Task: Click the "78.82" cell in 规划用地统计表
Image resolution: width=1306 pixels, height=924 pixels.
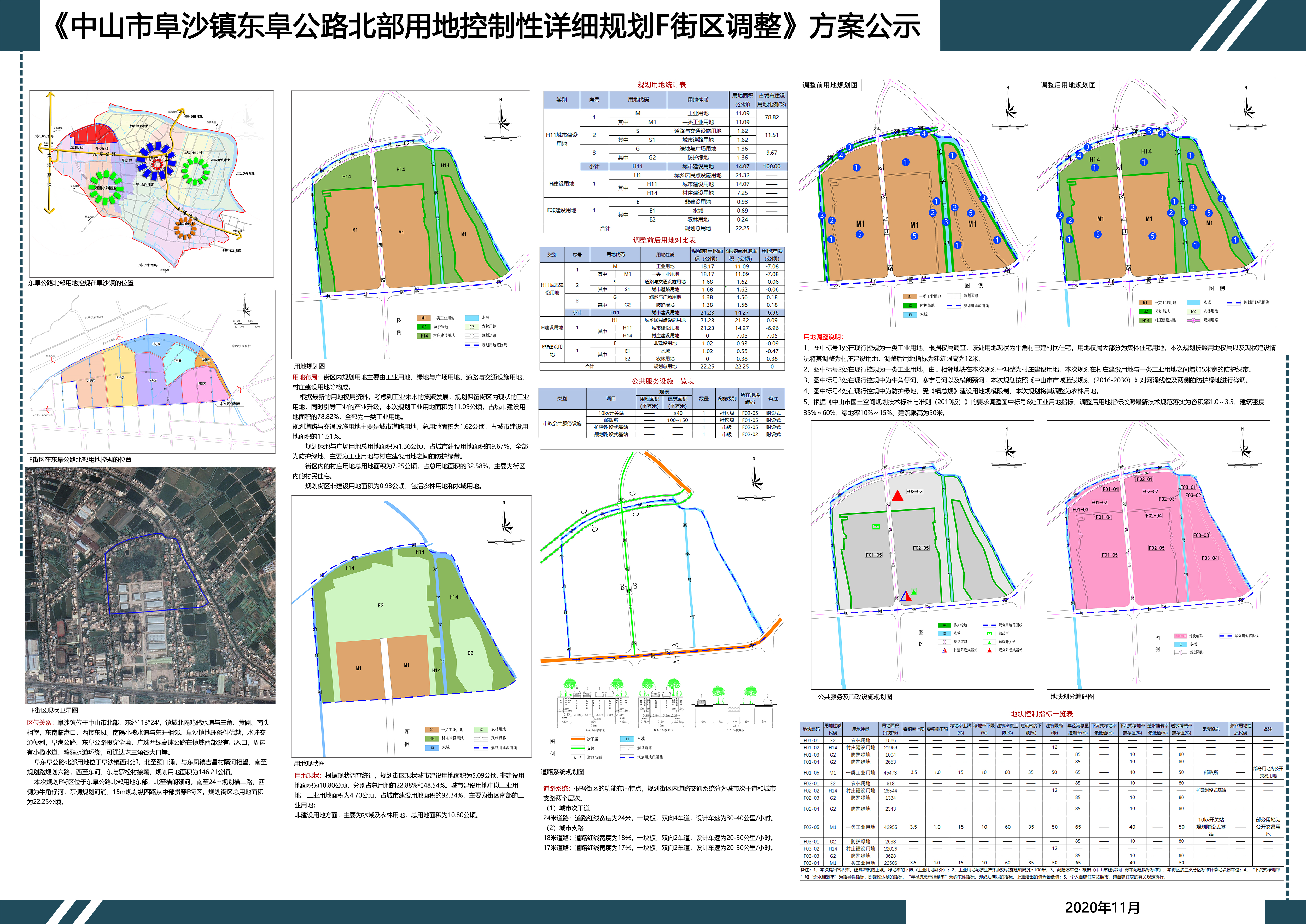Action: pos(772,117)
